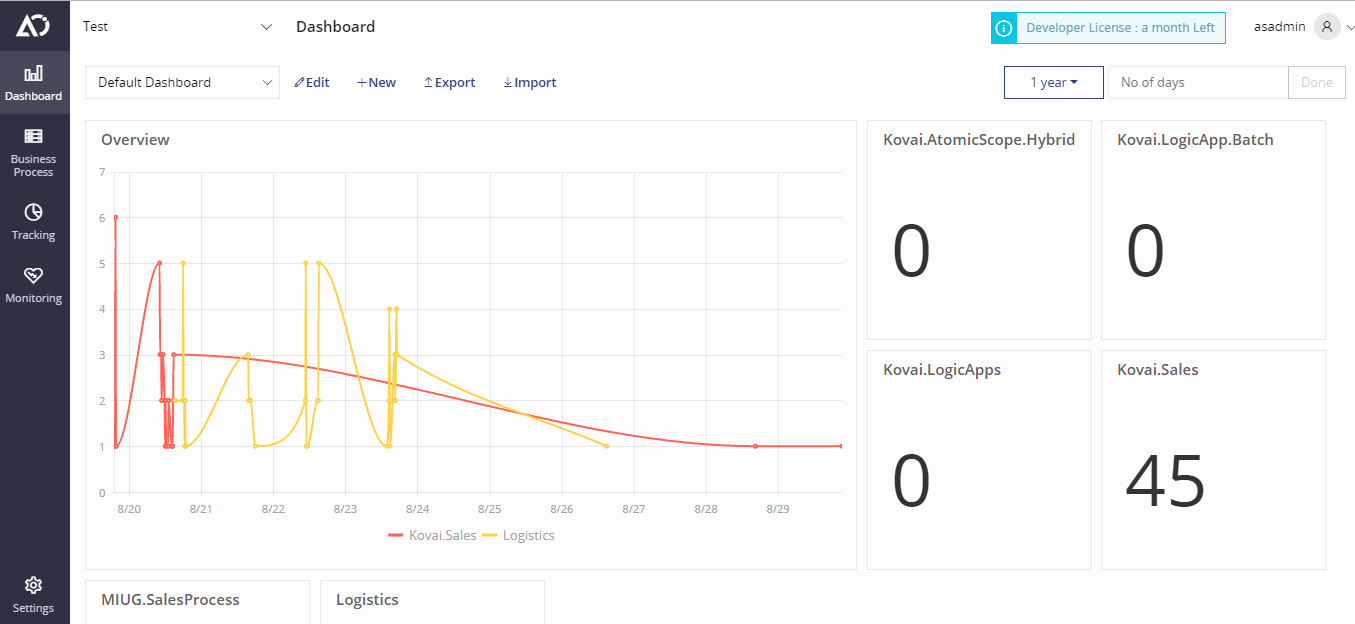Click the Dashboard page heading
The width and height of the screenshot is (1355, 624).
(x=335, y=27)
